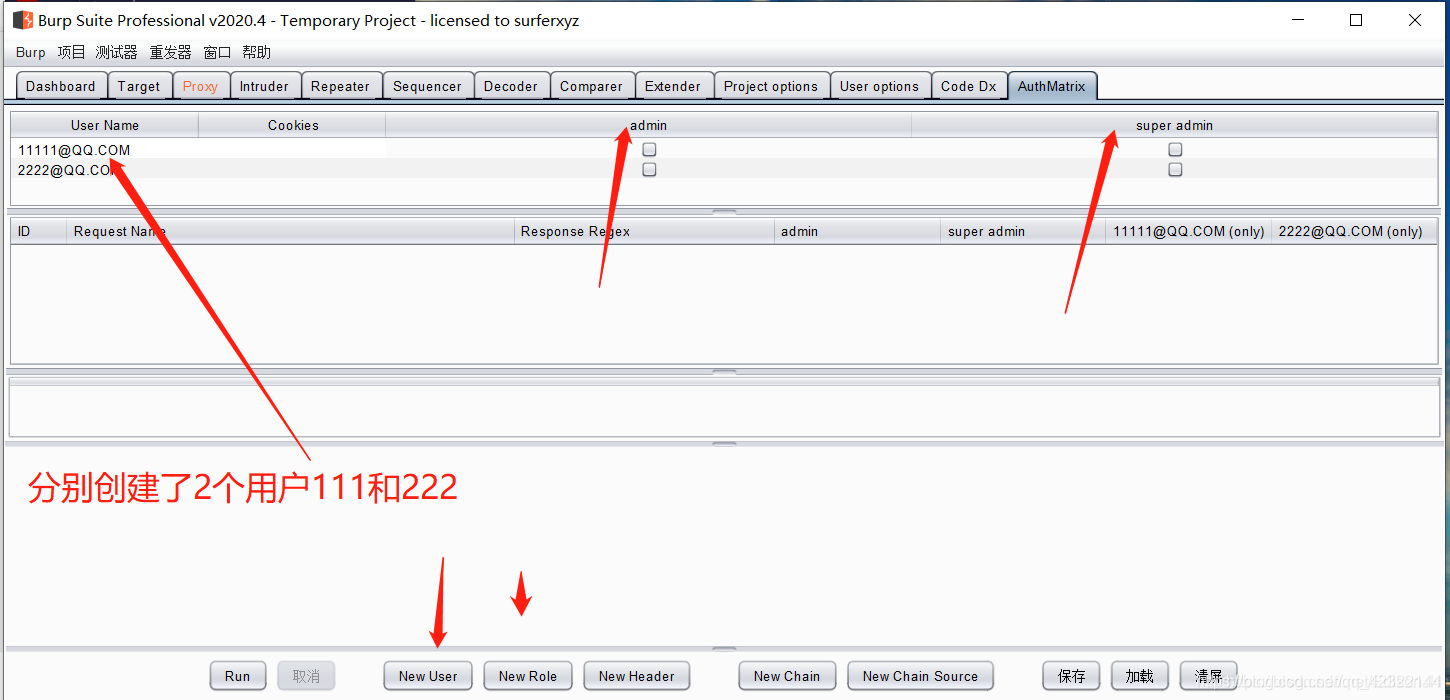Switch to the Proxy tab
1450x700 pixels.
(201, 86)
